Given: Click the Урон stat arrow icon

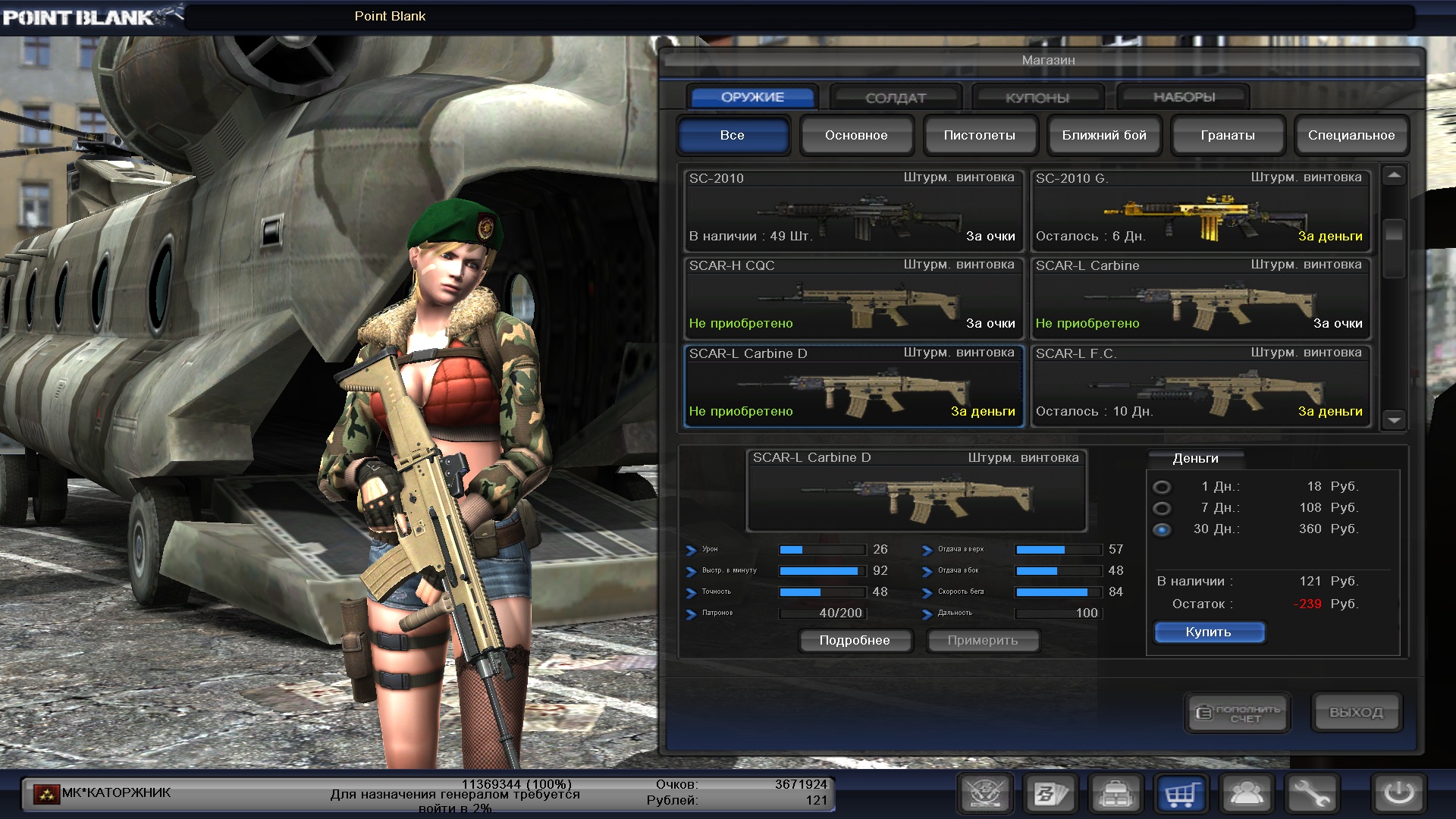Looking at the screenshot, I should point(691,551).
